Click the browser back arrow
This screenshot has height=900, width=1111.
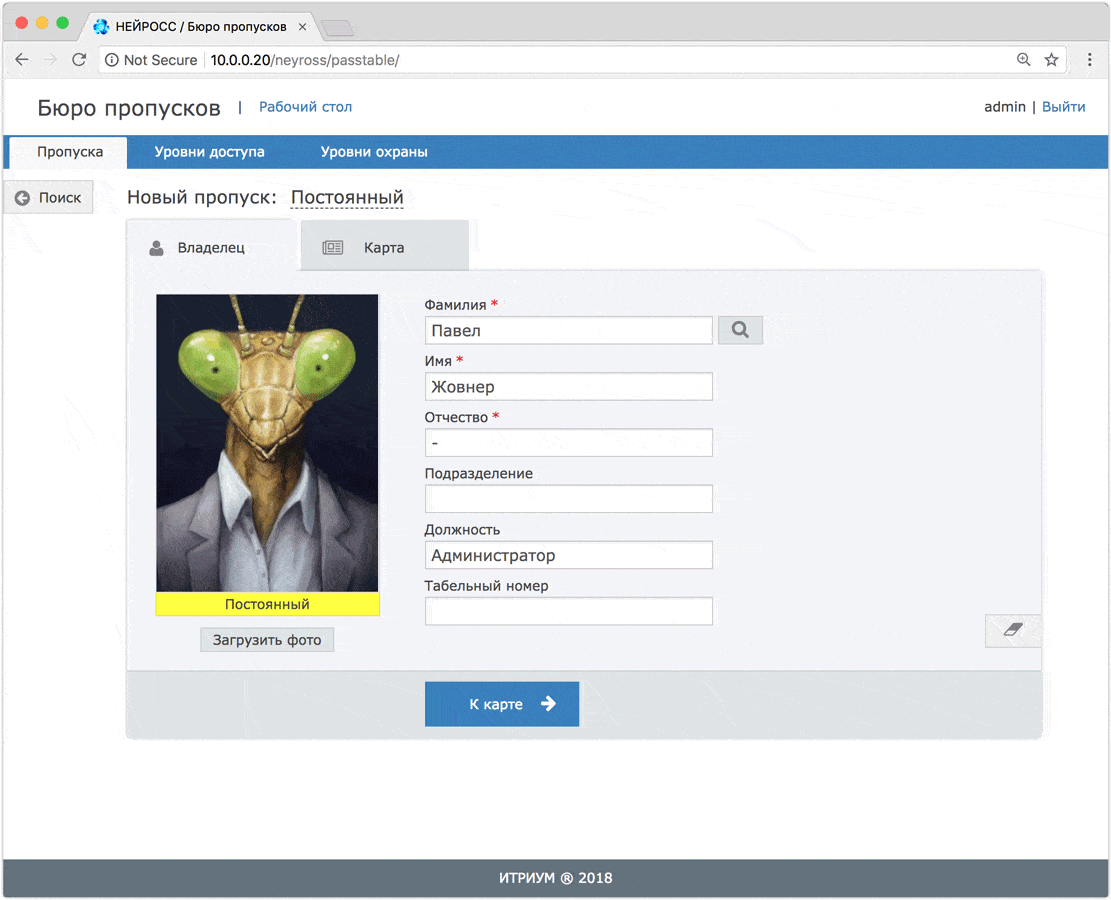click(x=22, y=60)
